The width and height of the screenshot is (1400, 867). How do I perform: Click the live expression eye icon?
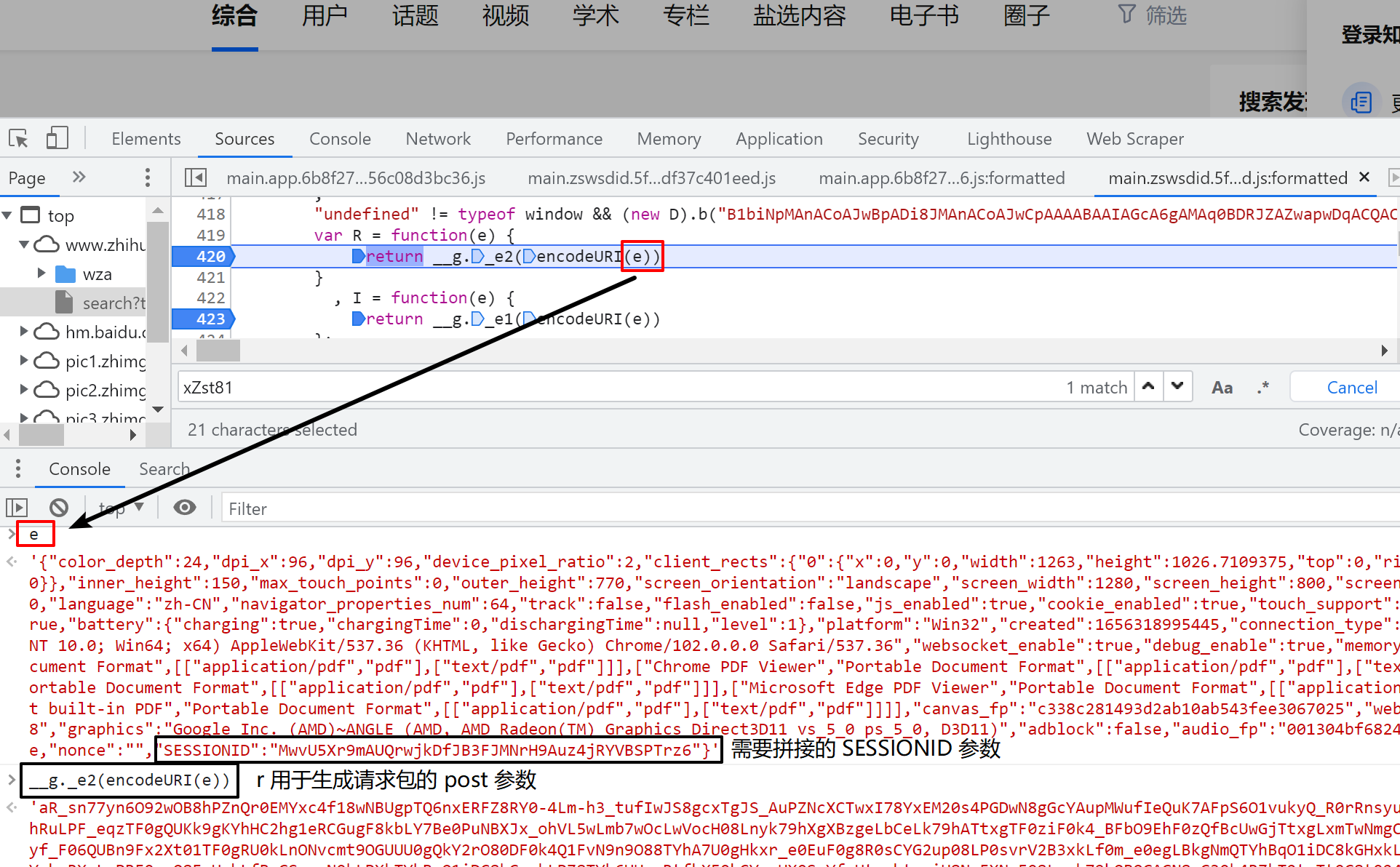pyautogui.click(x=185, y=507)
